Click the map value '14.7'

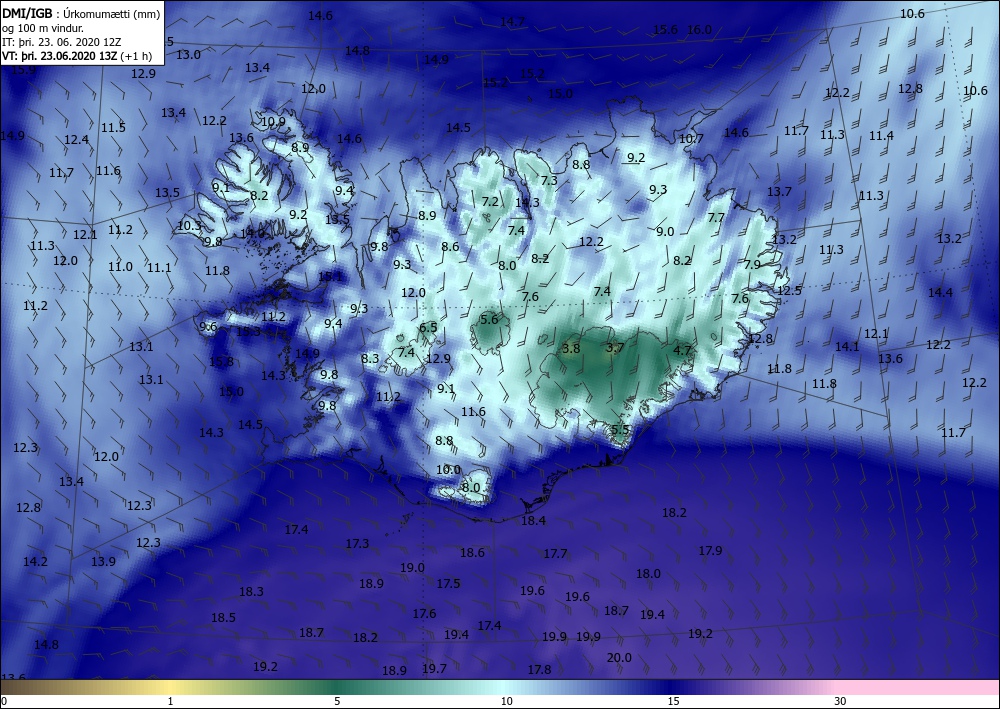pos(512,22)
